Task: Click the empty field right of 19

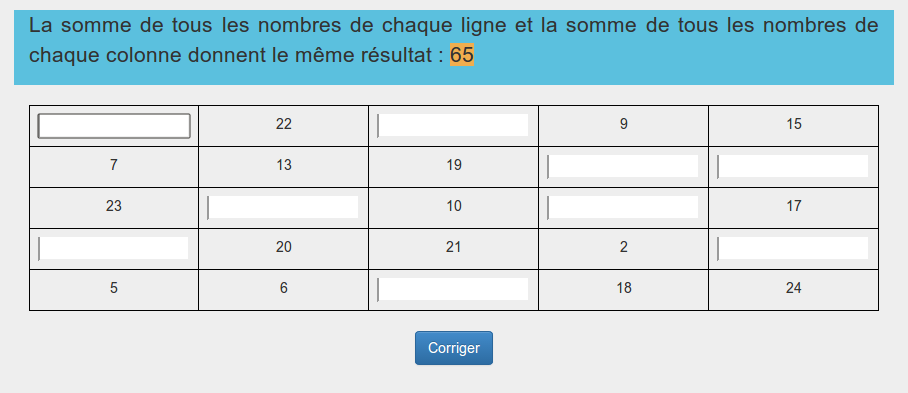Action: [x=623, y=167]
